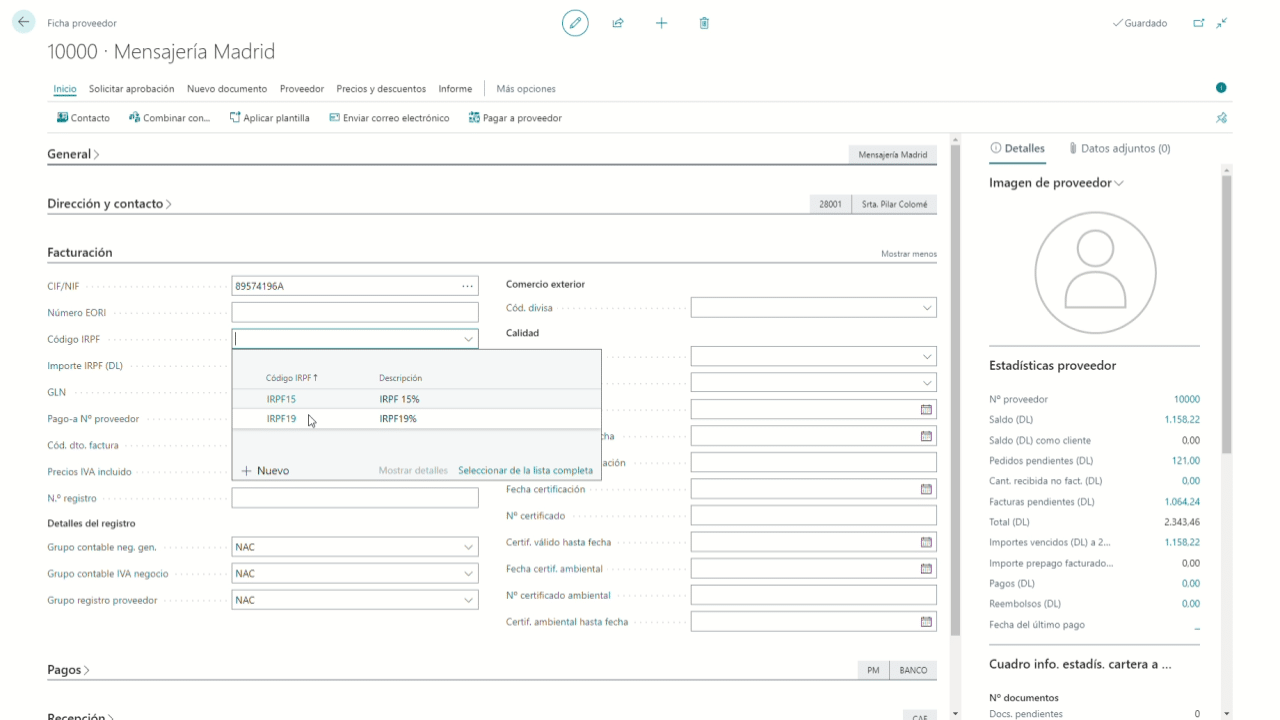This screenshot has height=720, width=1280.
Task: Show Más opciones in the action bar
Action: [x=526, y=89]
